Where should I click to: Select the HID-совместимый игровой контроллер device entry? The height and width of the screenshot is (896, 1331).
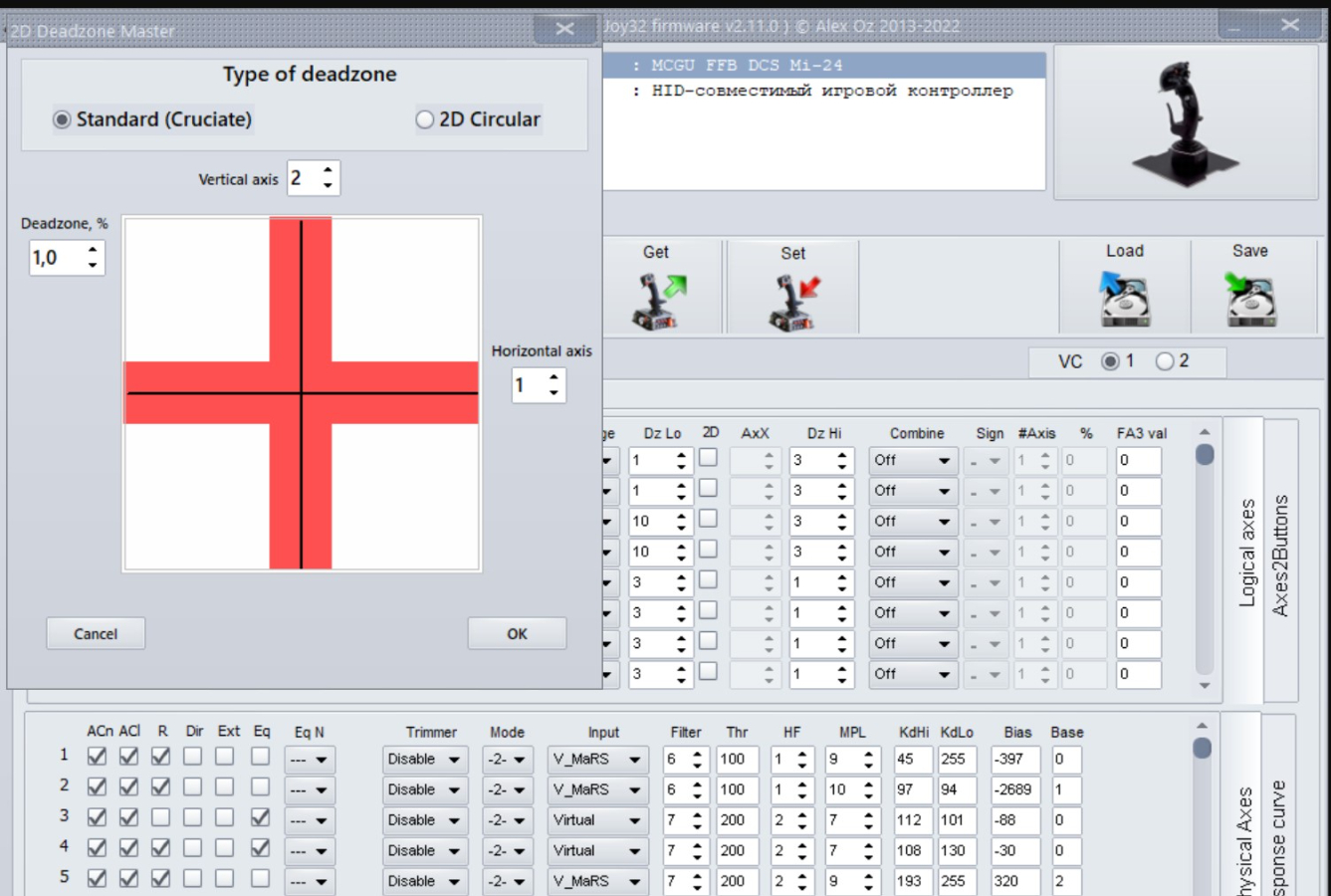(824, 91)
